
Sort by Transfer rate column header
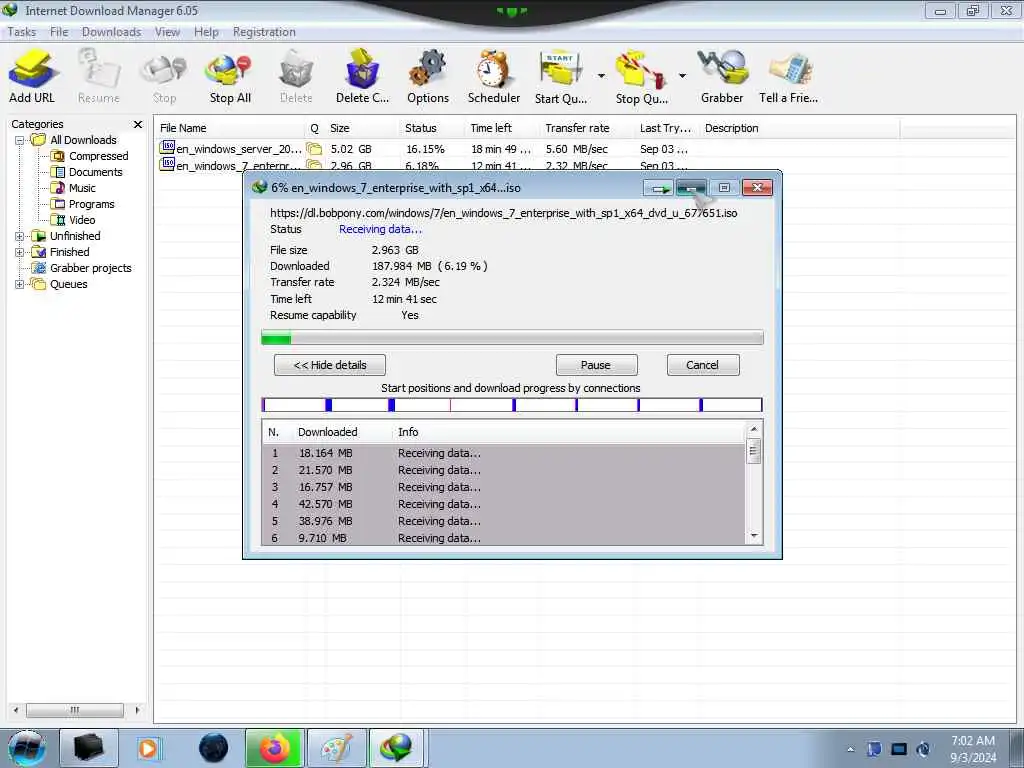587,128
